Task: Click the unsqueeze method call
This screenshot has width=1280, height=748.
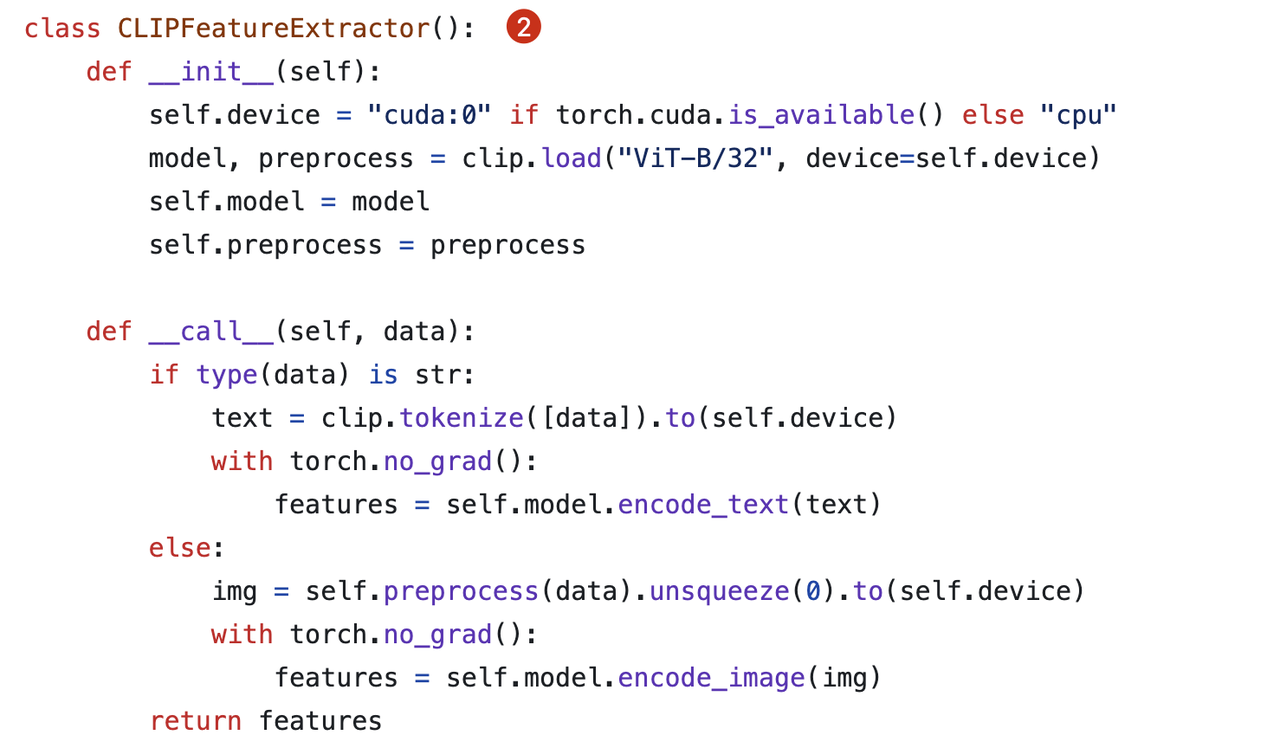Action: coord(719,591)
